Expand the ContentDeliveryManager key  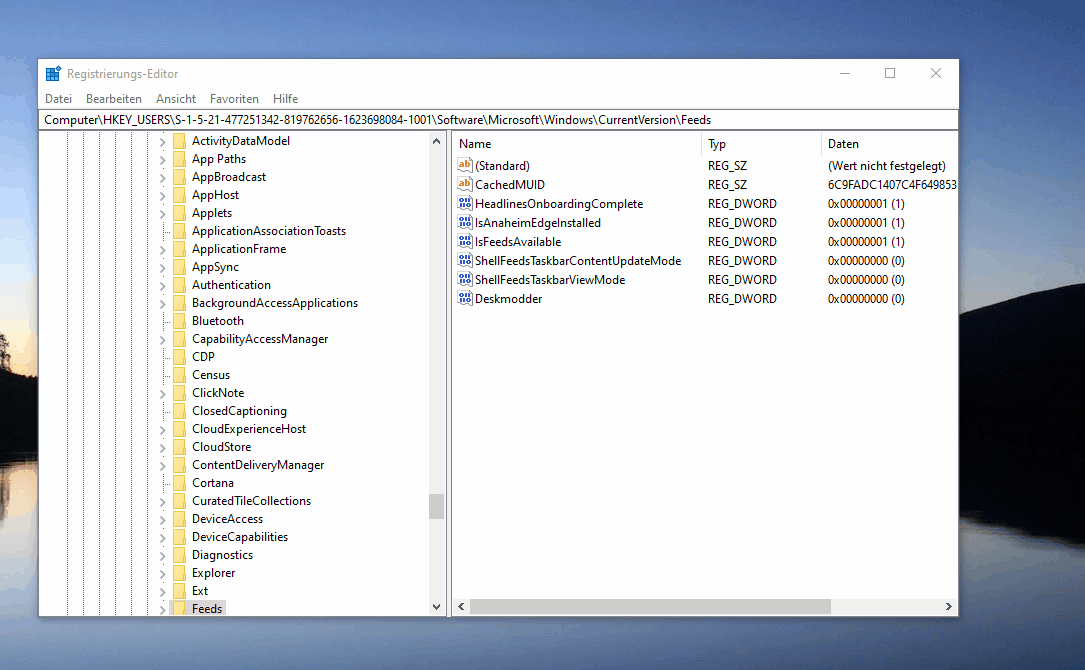(163, 466)
